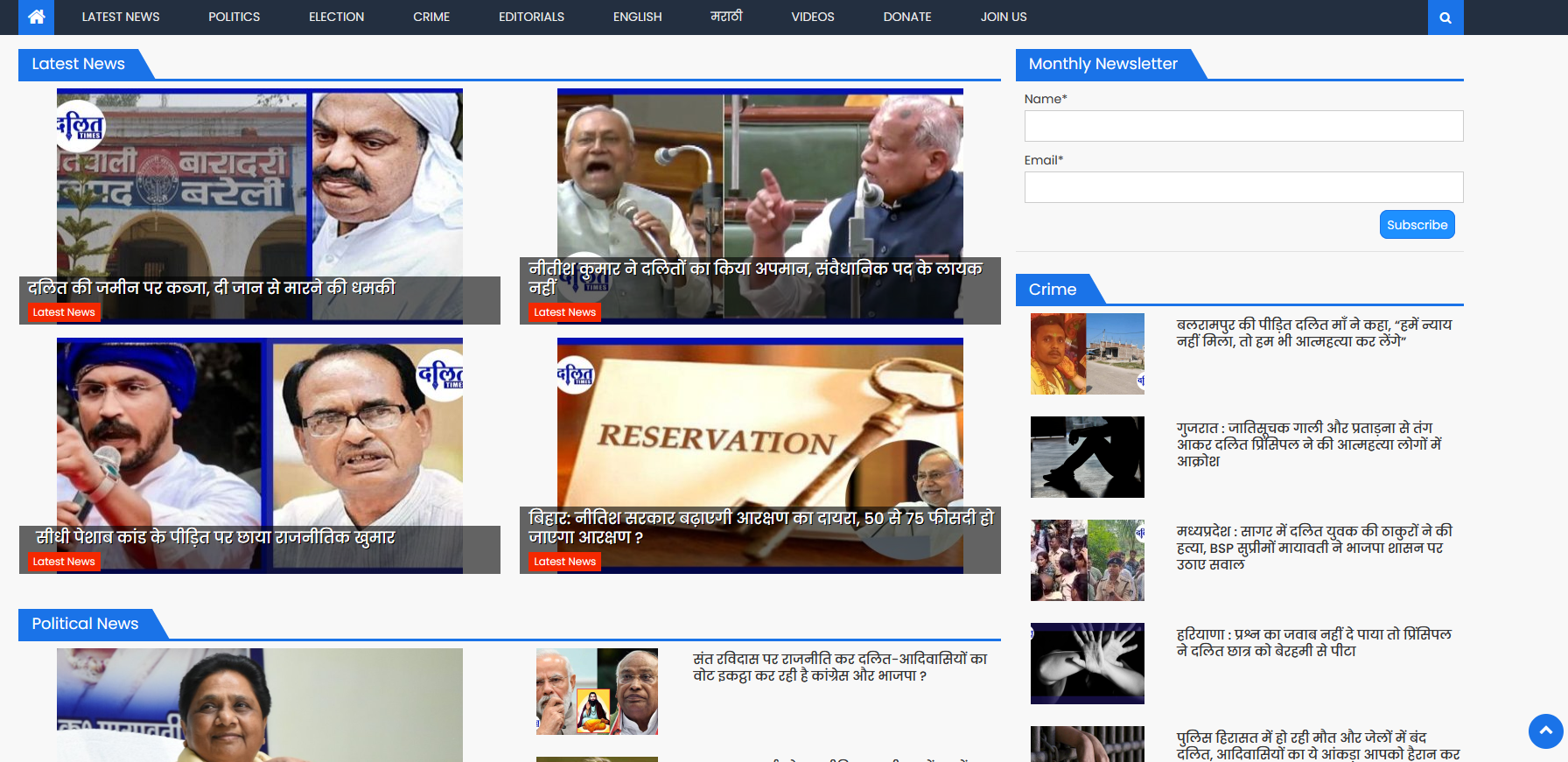Open police custody deaths article headline
This screenshot has height=762, width=1568.
click(1318, 745)
